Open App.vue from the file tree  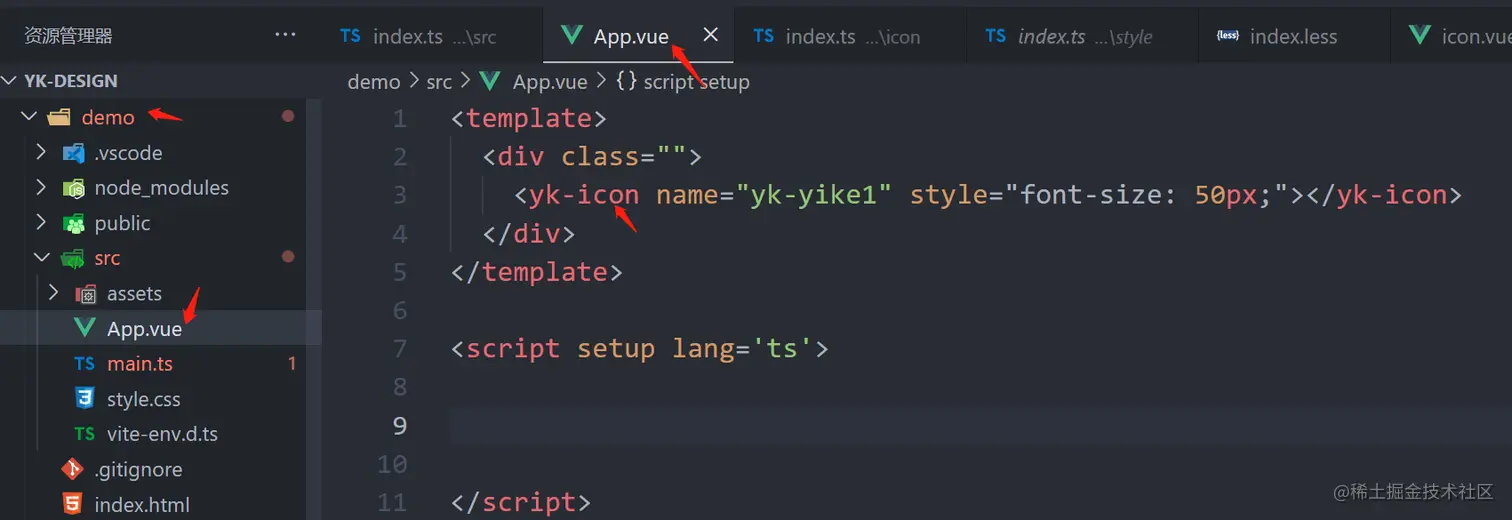(x=161, y=329)
